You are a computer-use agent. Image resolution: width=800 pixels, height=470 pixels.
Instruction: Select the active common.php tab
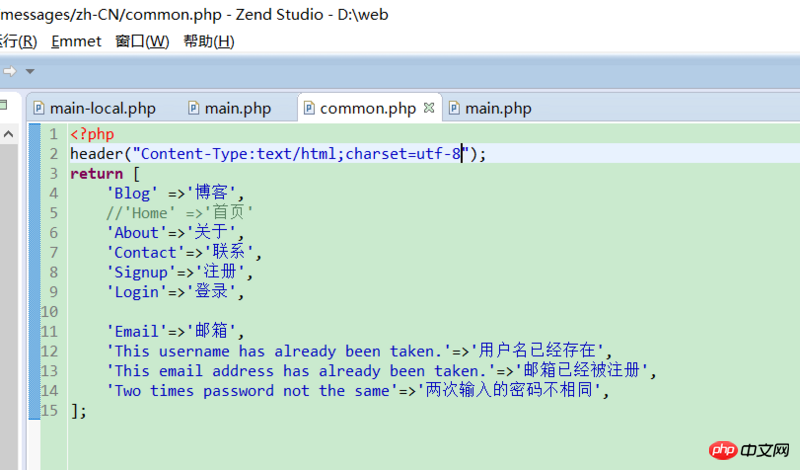pyautogui.click(x=368, y=108)
